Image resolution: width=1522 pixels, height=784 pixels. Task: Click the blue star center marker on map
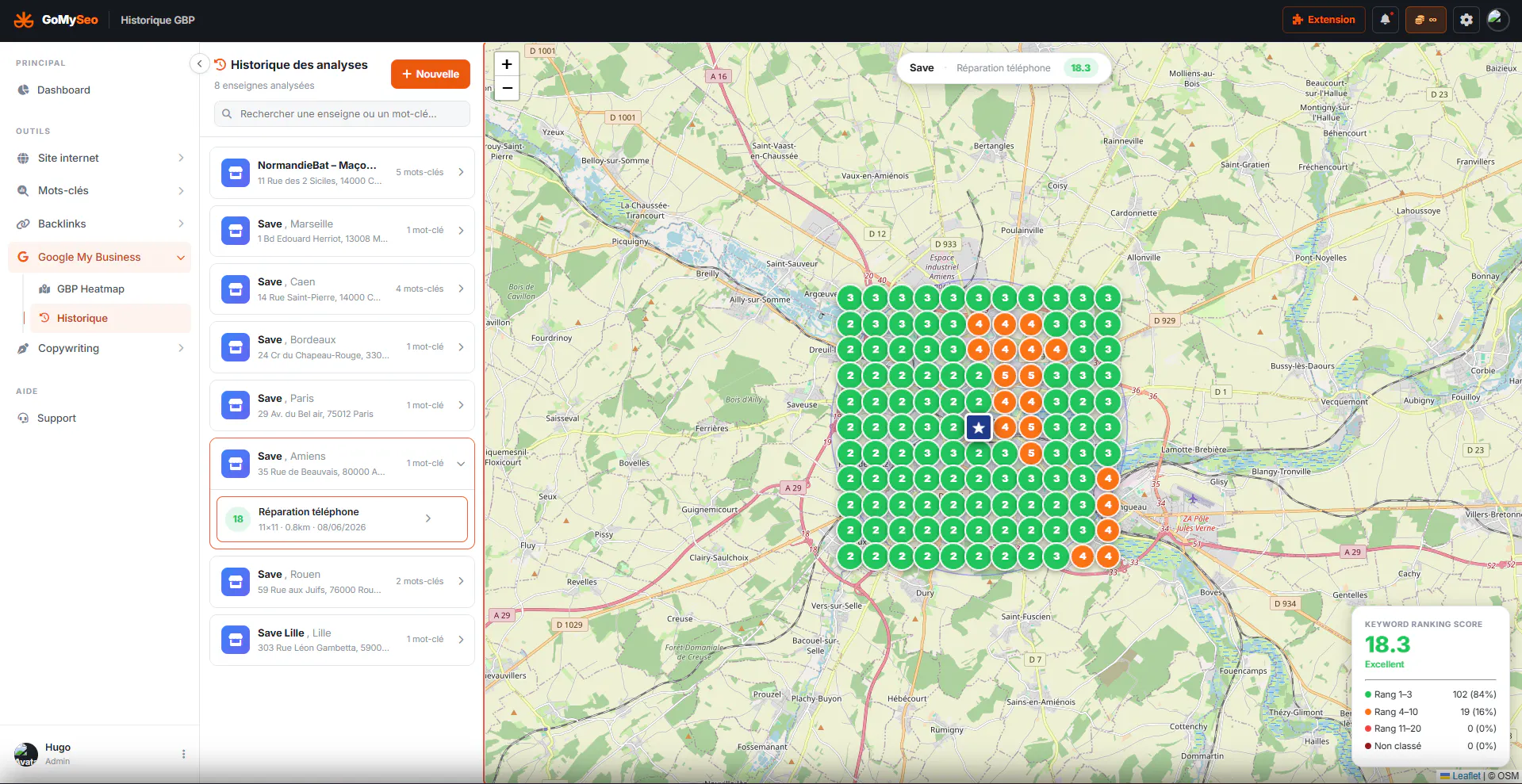979,428
